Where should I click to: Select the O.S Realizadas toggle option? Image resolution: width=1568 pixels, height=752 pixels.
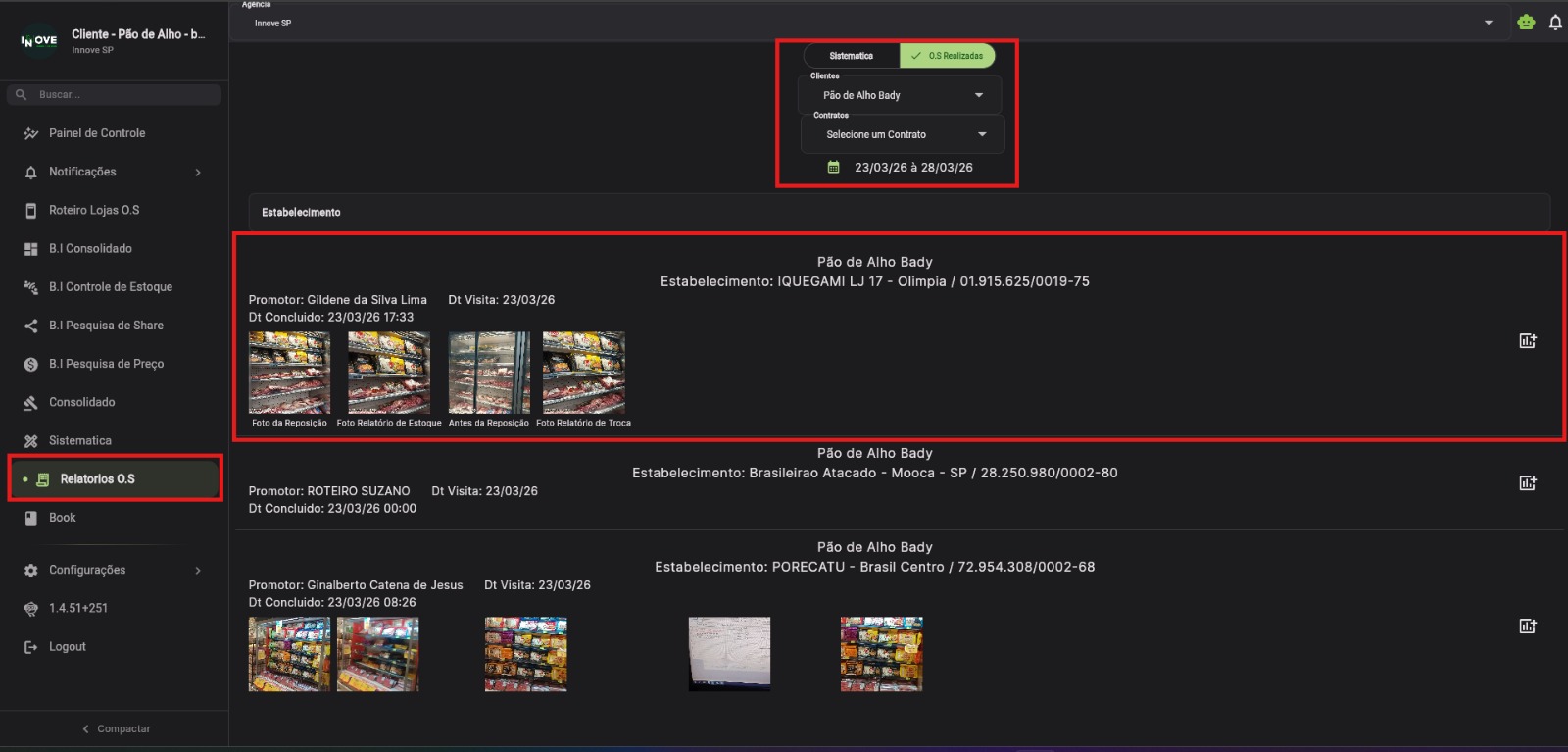click(x=948, y=56)
